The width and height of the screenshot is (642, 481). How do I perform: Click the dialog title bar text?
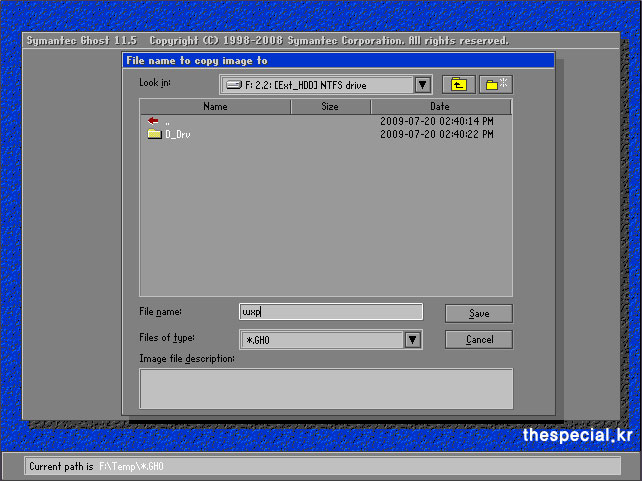197,61
